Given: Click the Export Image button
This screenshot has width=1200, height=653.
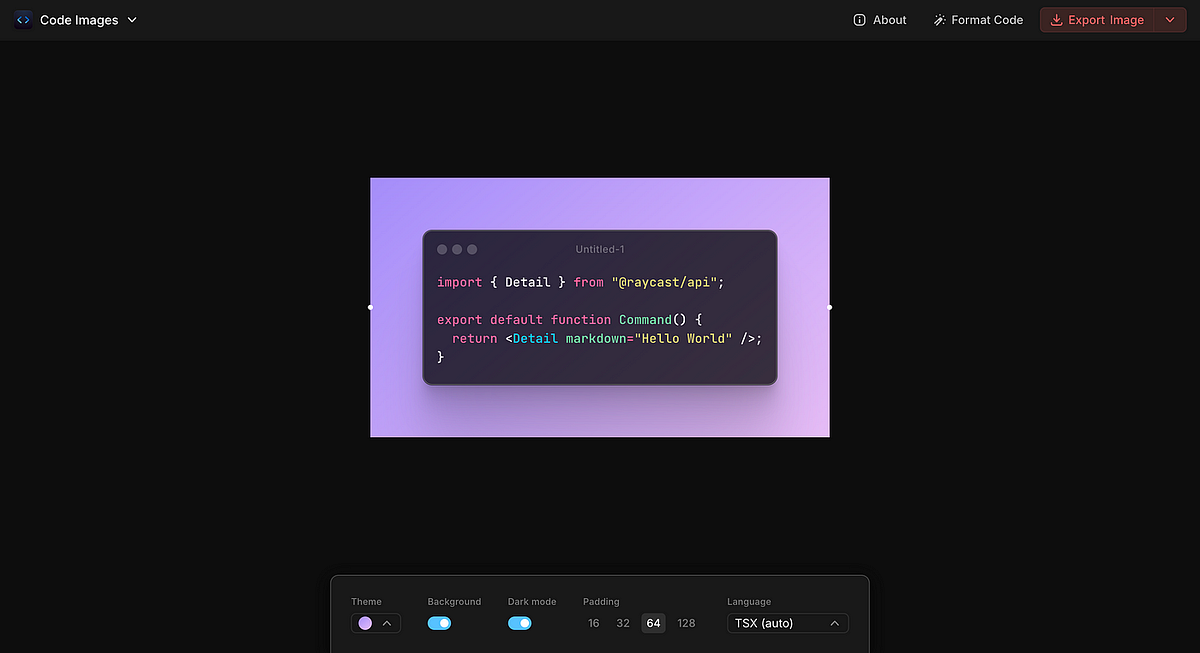Looking at the screenshot, I should point(1107,19).
